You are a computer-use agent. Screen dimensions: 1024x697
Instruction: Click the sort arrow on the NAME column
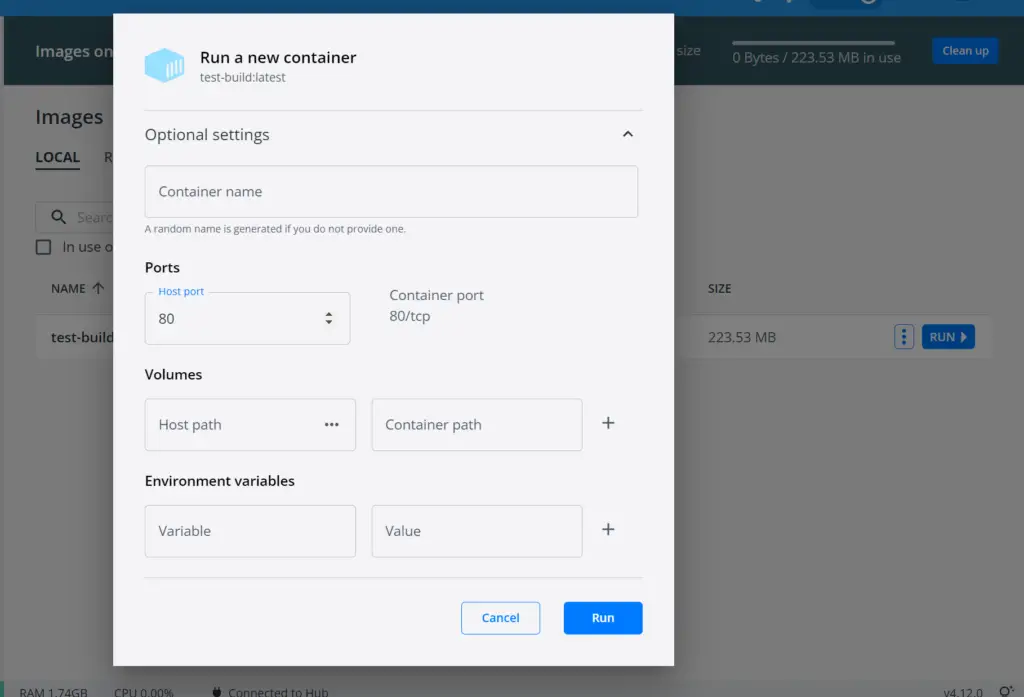[x=100, y=288]
